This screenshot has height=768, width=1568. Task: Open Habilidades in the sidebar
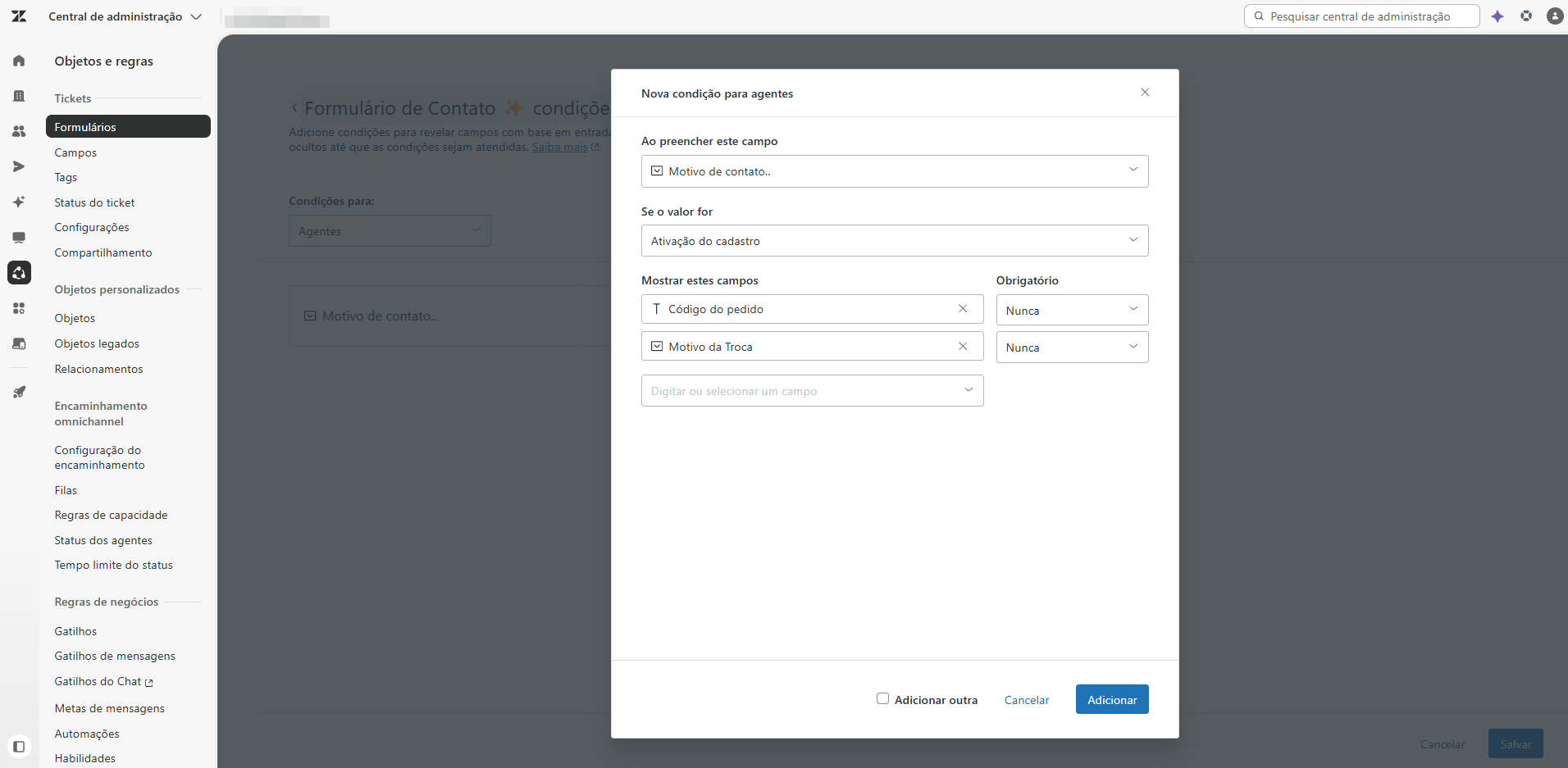click(x=84, y=758)
